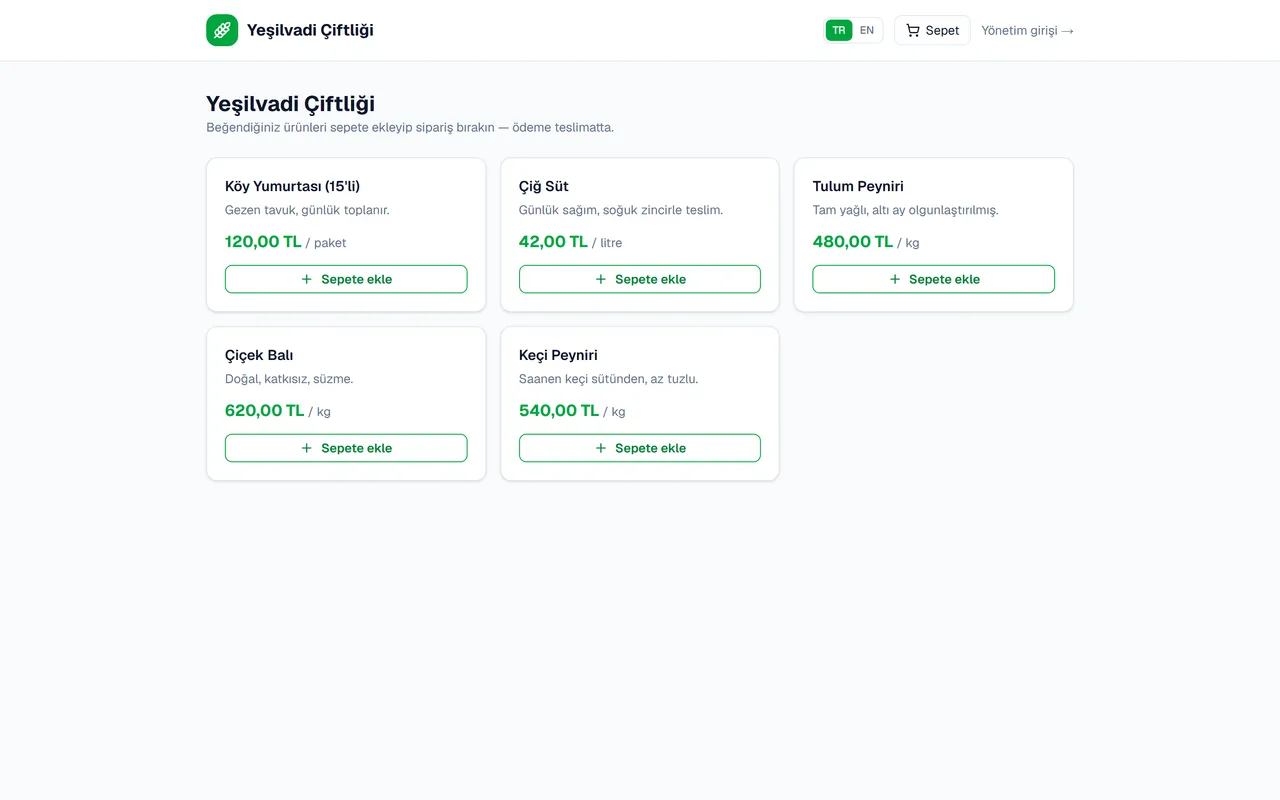1280x800 pixels.
Task: Click the Köy Yumurtası (15'li) product title
Action: pyautogui.click(x=292, y=186)
